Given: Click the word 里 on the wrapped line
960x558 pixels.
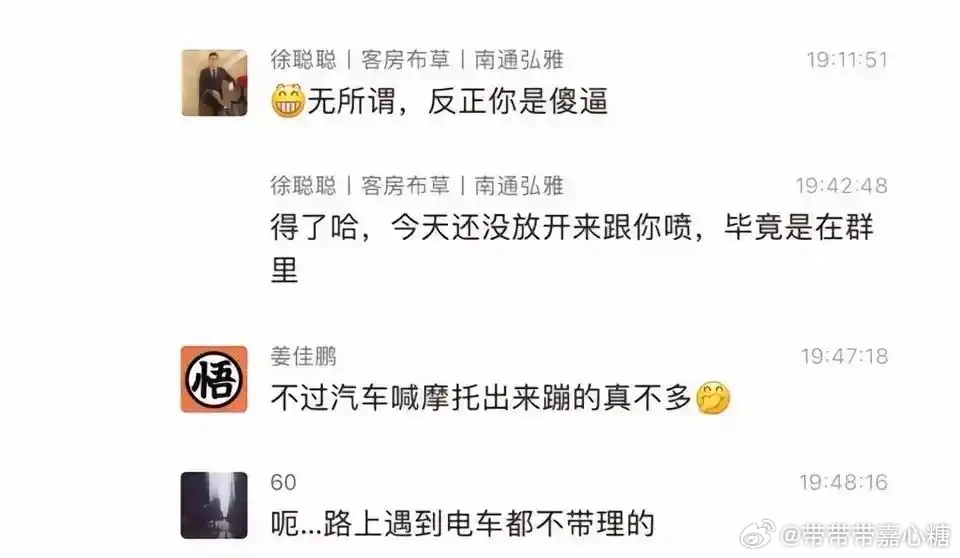Looking at the screenshot, I should 285,270.
